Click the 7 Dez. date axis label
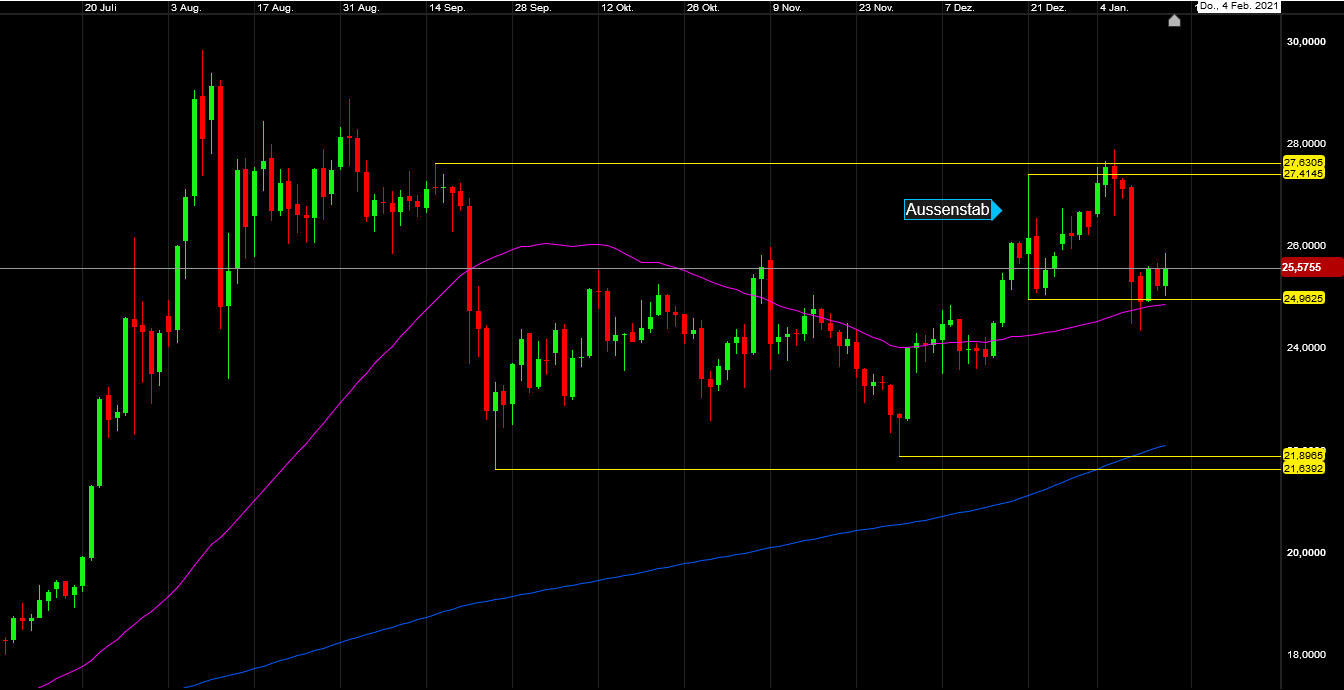This screenshot has height=690, width=1344. pyautogui.click(x=960, y=6)
